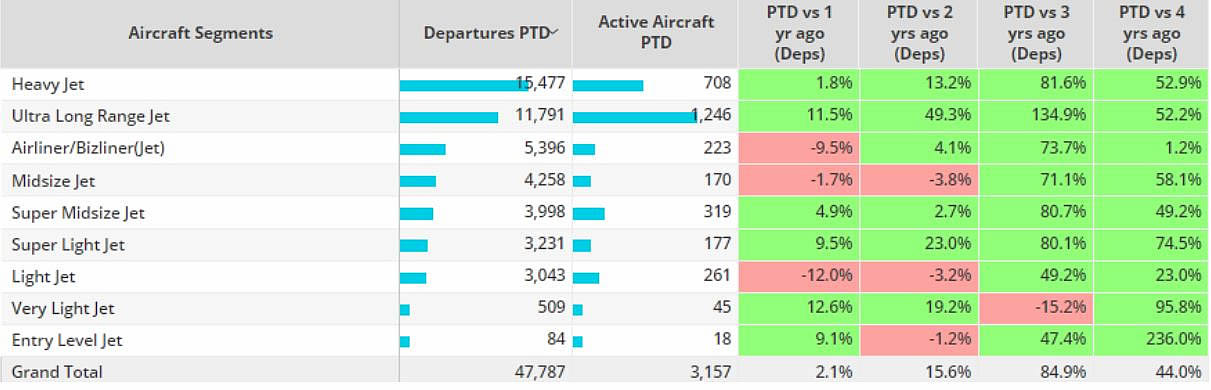
Task: Select the Ultra Long Range Jet row
Action: (605, 116)
